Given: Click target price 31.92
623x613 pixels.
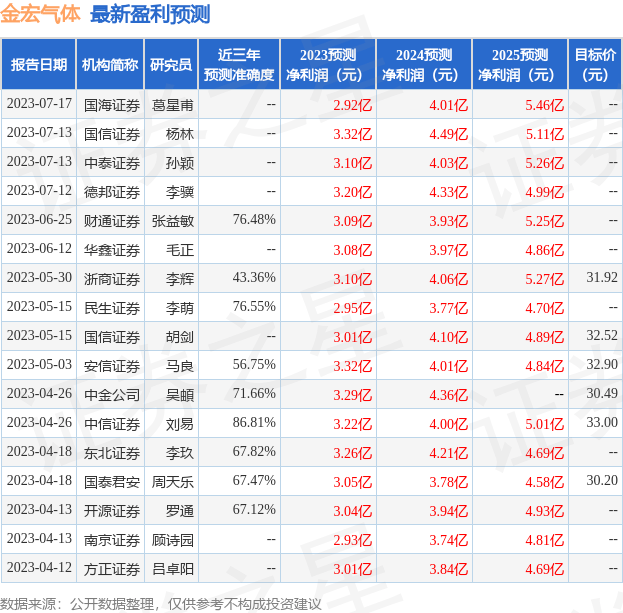Looking at the screenshot, I should [x=602, y=278].
